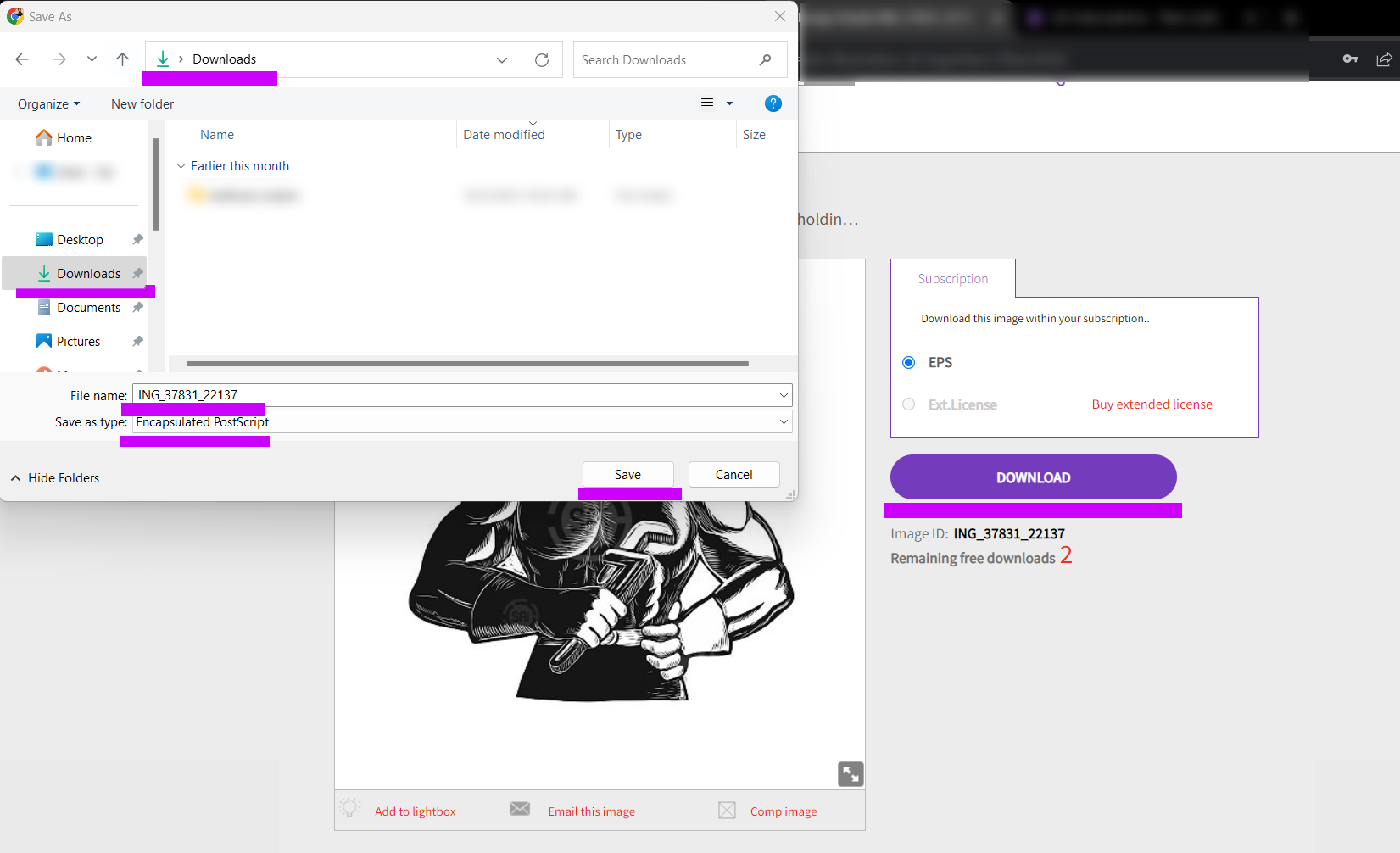This screenshot has height=853, width=1400.
Task: Go up one folder level arrow
Action: click(122, 59)
